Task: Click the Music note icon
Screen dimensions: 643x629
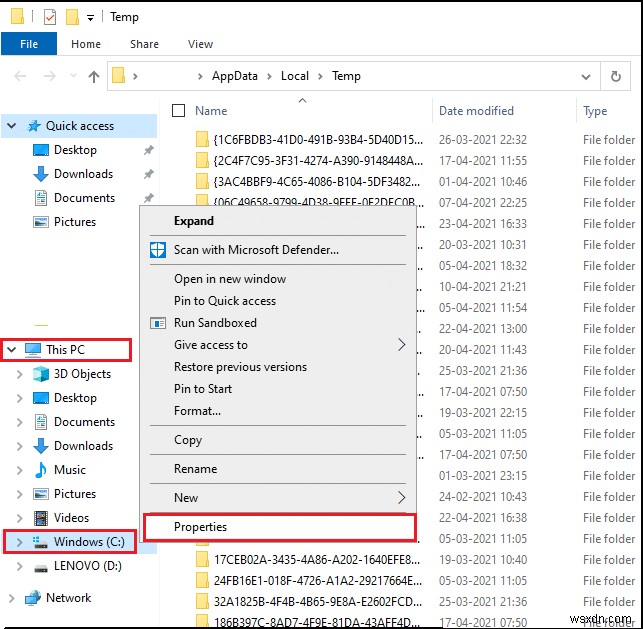Action: (x=41, y=470)
